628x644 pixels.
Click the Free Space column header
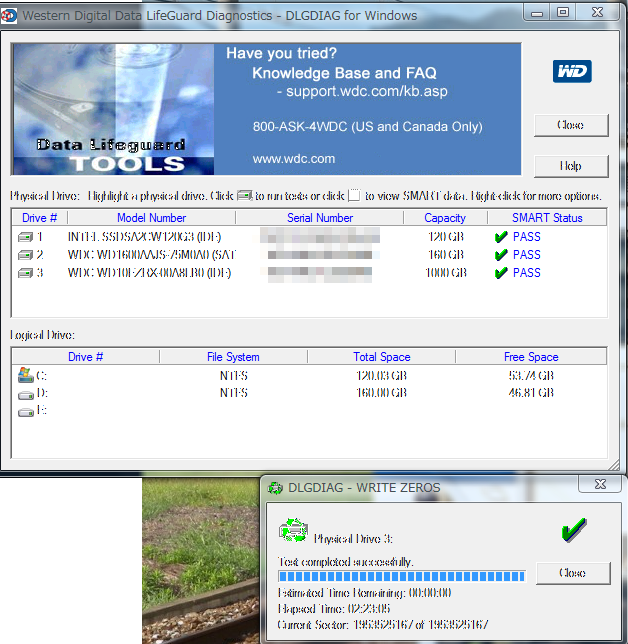click(531, 357)
